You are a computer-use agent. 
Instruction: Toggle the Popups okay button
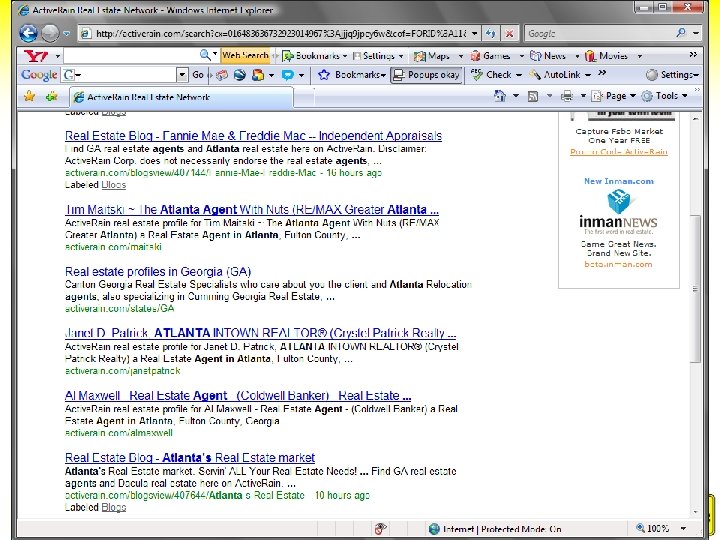(427, 74)
